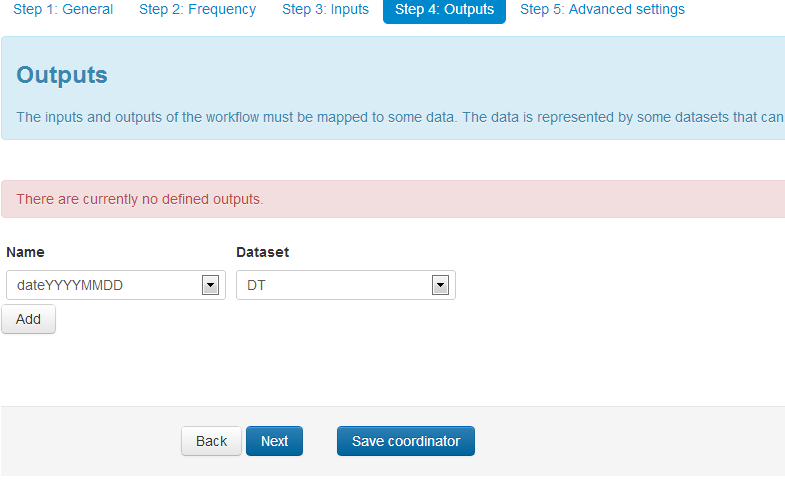
Task: Open Step 5: Advanced settings tab
Action: pyautogui.click(x=602, y=10)
